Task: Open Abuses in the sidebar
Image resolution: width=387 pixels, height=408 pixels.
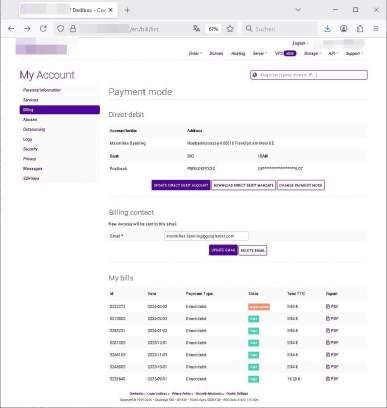Action: coord(30,119)
